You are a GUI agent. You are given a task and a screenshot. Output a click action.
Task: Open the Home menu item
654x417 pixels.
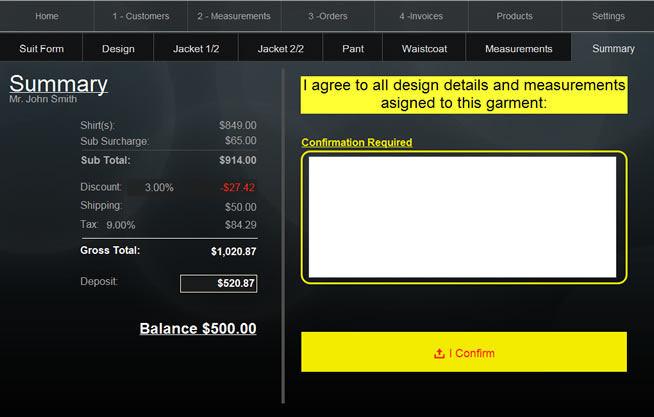point(47,16)
